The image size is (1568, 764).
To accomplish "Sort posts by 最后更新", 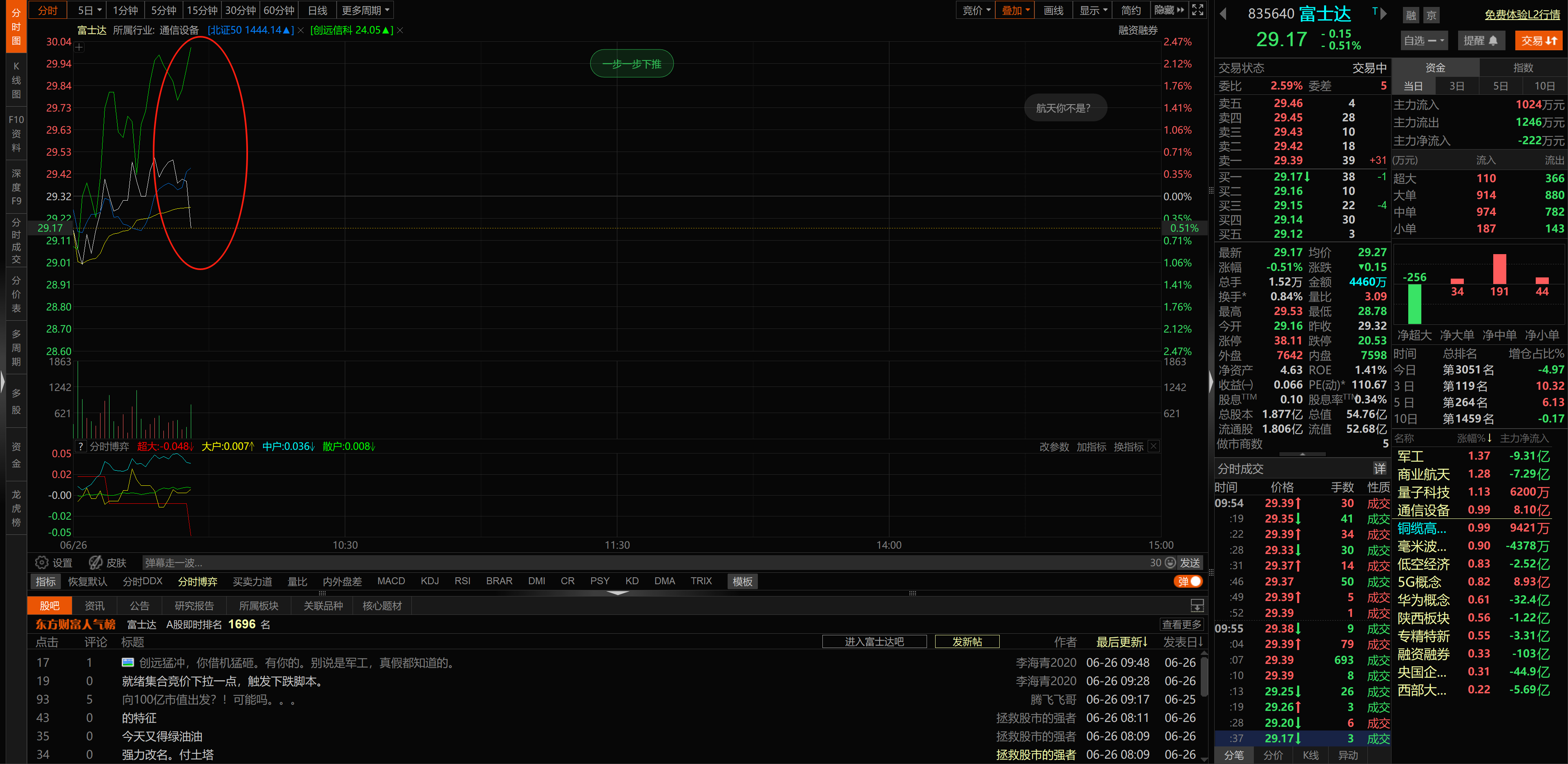I will [x=1121, y=642].
